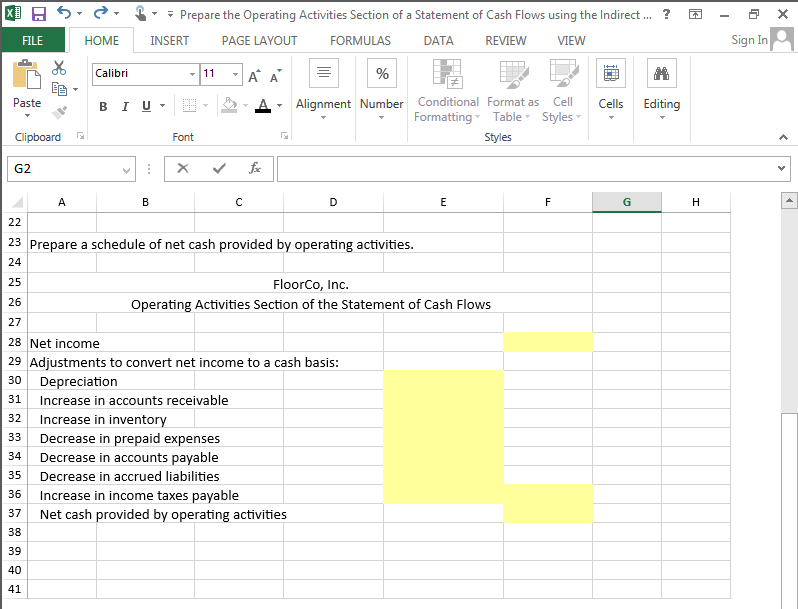The image size is (798, 609).
Task: Toggle Underline formatting
Action: (147, 106)
